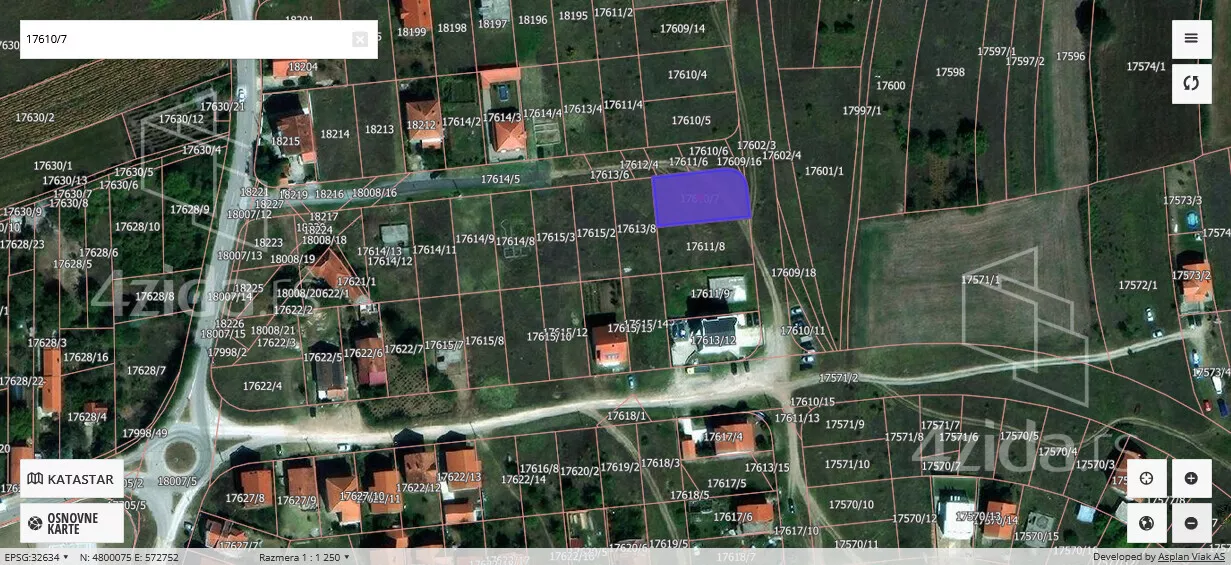Open the hamburger menu
Image resolution: width=1231 pixels, height=565 pixels.
coord(1191,39)
